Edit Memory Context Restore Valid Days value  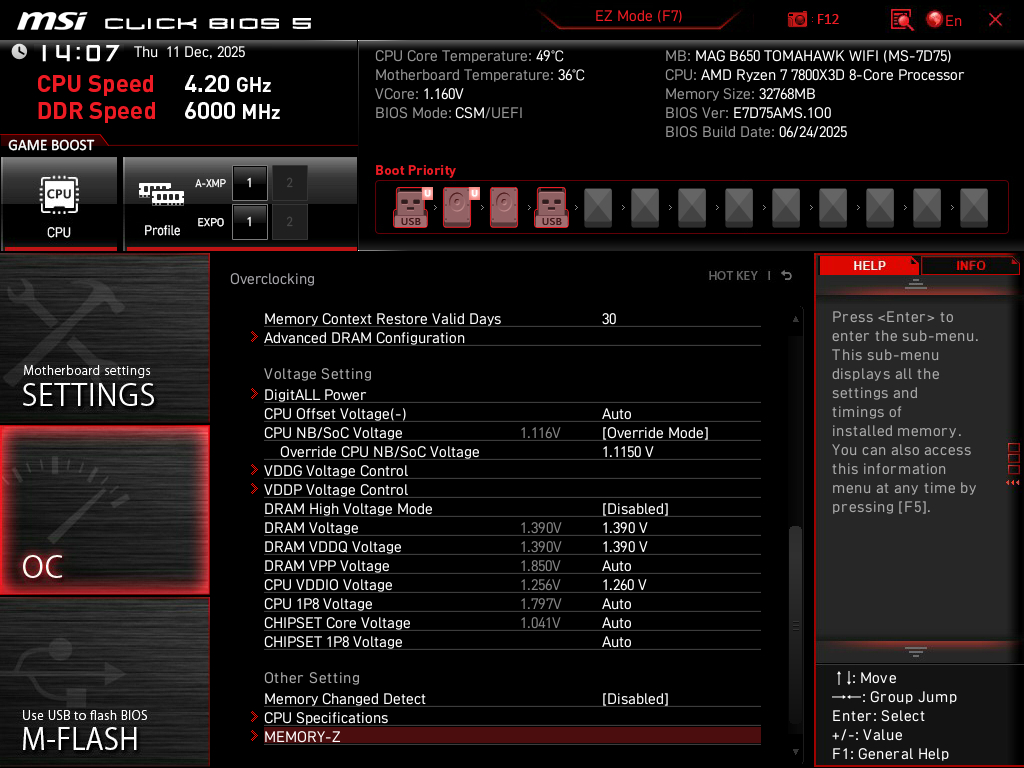tap(609, 319)
